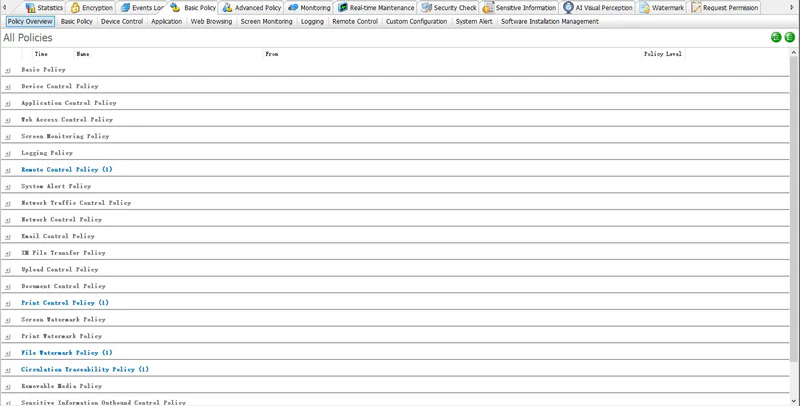Click the last green round icon near scrollbar
The image size is (800, 406).
coord(789,37)
